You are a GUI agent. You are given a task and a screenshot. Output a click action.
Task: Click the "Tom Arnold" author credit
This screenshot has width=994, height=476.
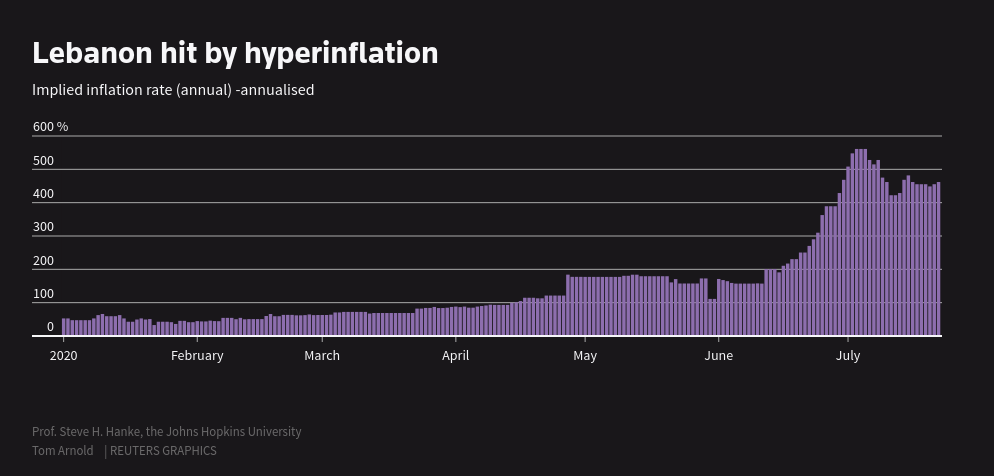[x=62, y=451]
